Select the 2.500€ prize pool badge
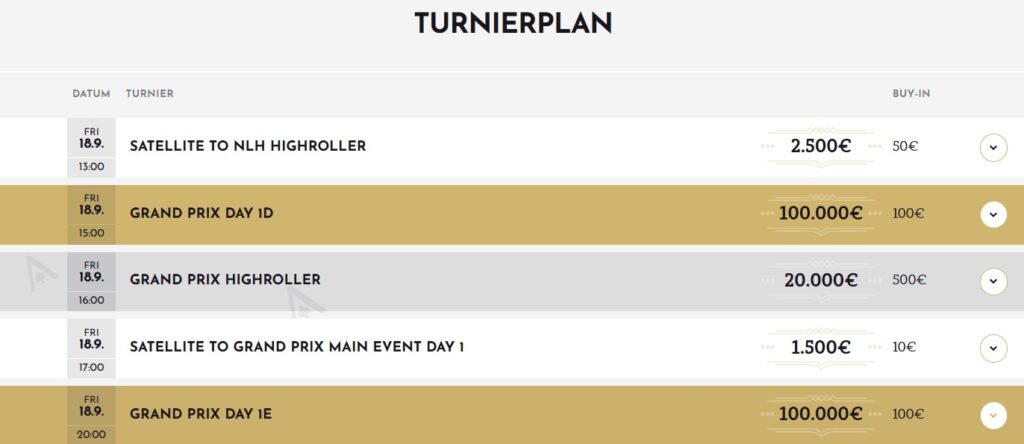The image size is (1024, 444). click(x=820, y=146)
